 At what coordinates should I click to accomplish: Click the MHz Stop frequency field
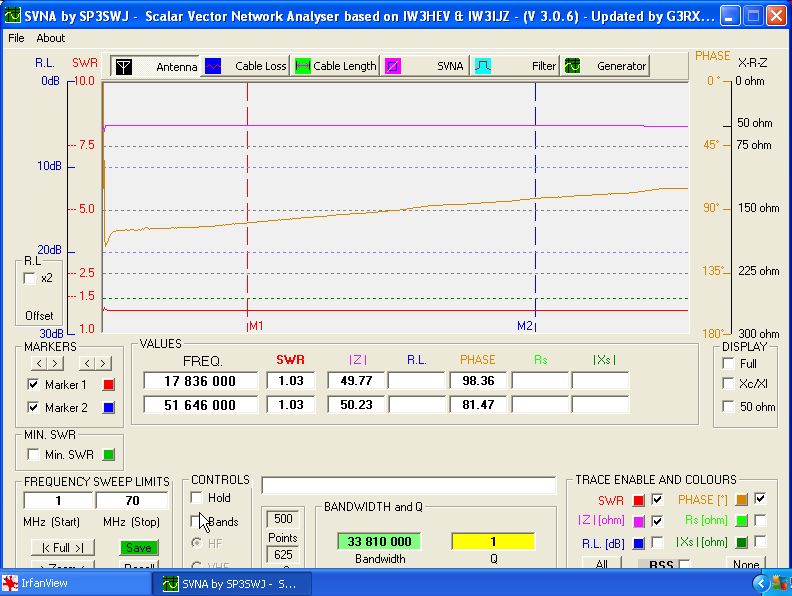coord(132,500)
